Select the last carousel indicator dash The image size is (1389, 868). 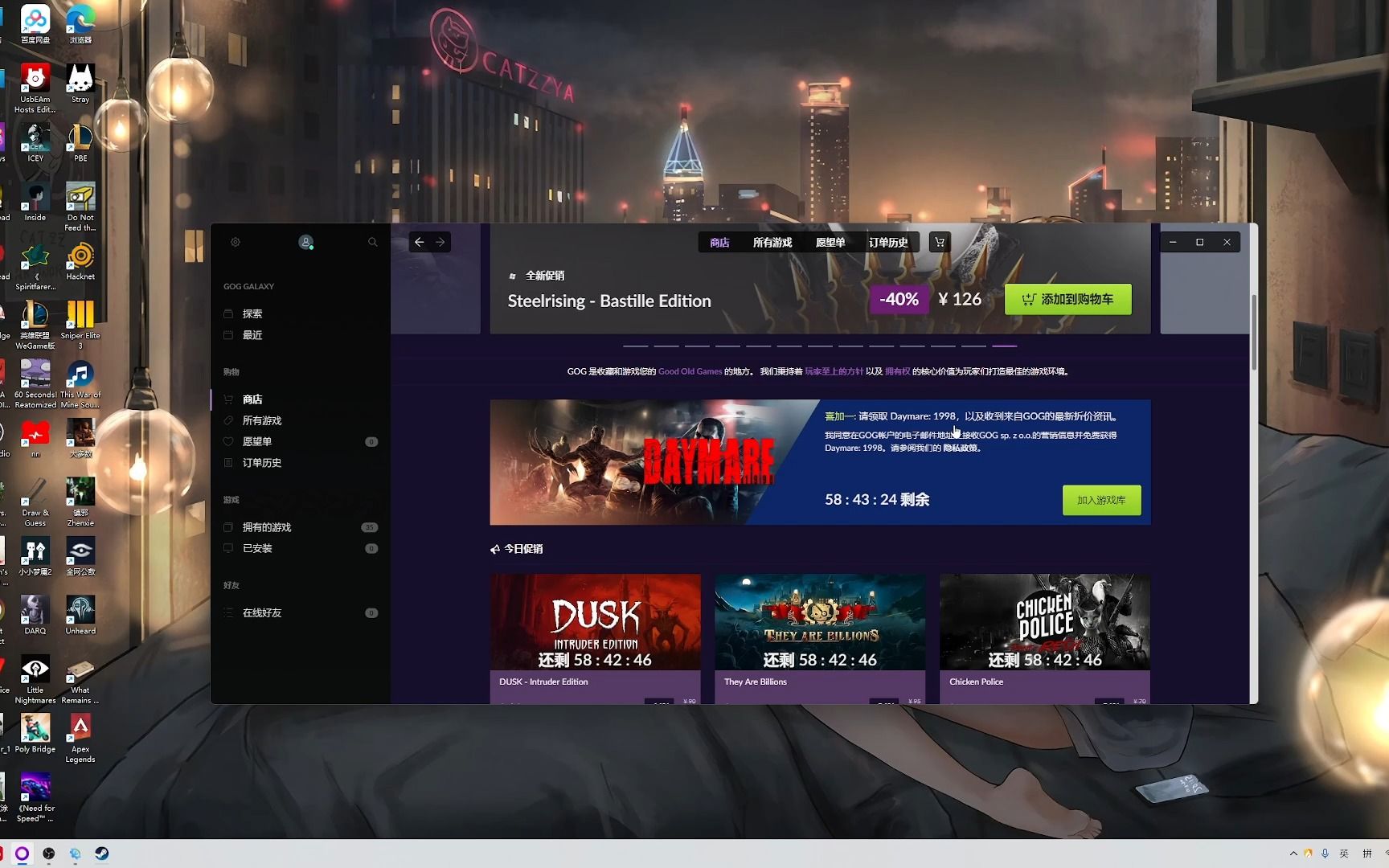[1004, 346]
